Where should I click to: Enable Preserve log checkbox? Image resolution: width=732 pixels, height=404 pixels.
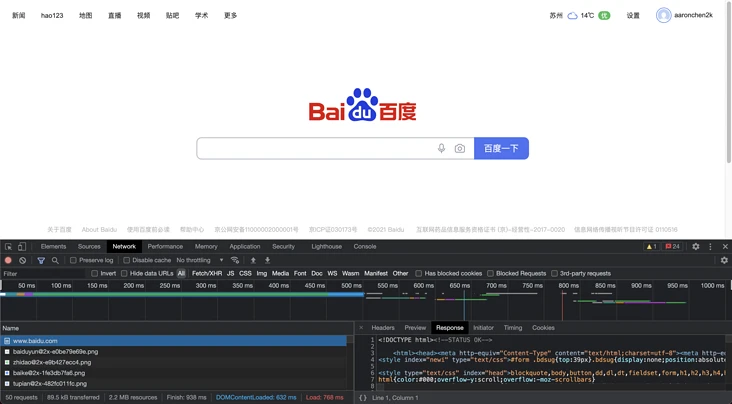click(x=73, y=260)
